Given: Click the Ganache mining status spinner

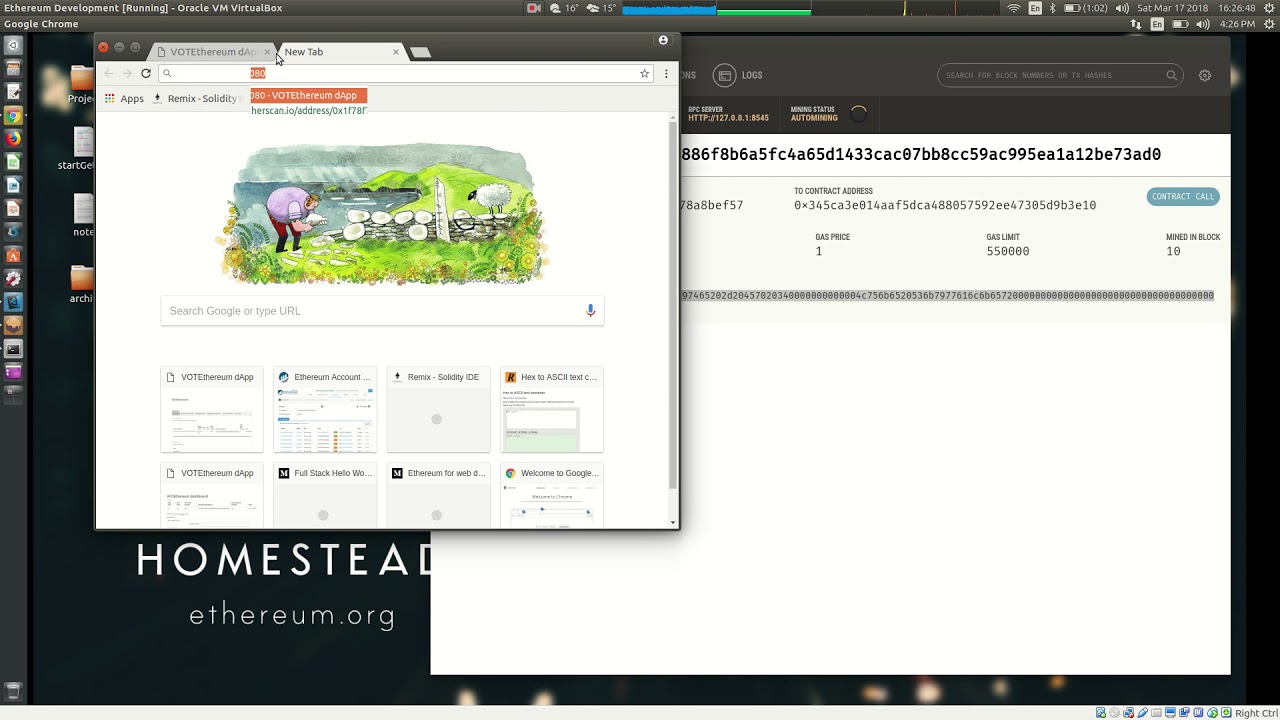Looking at the screenshot, I should point(858,114).
